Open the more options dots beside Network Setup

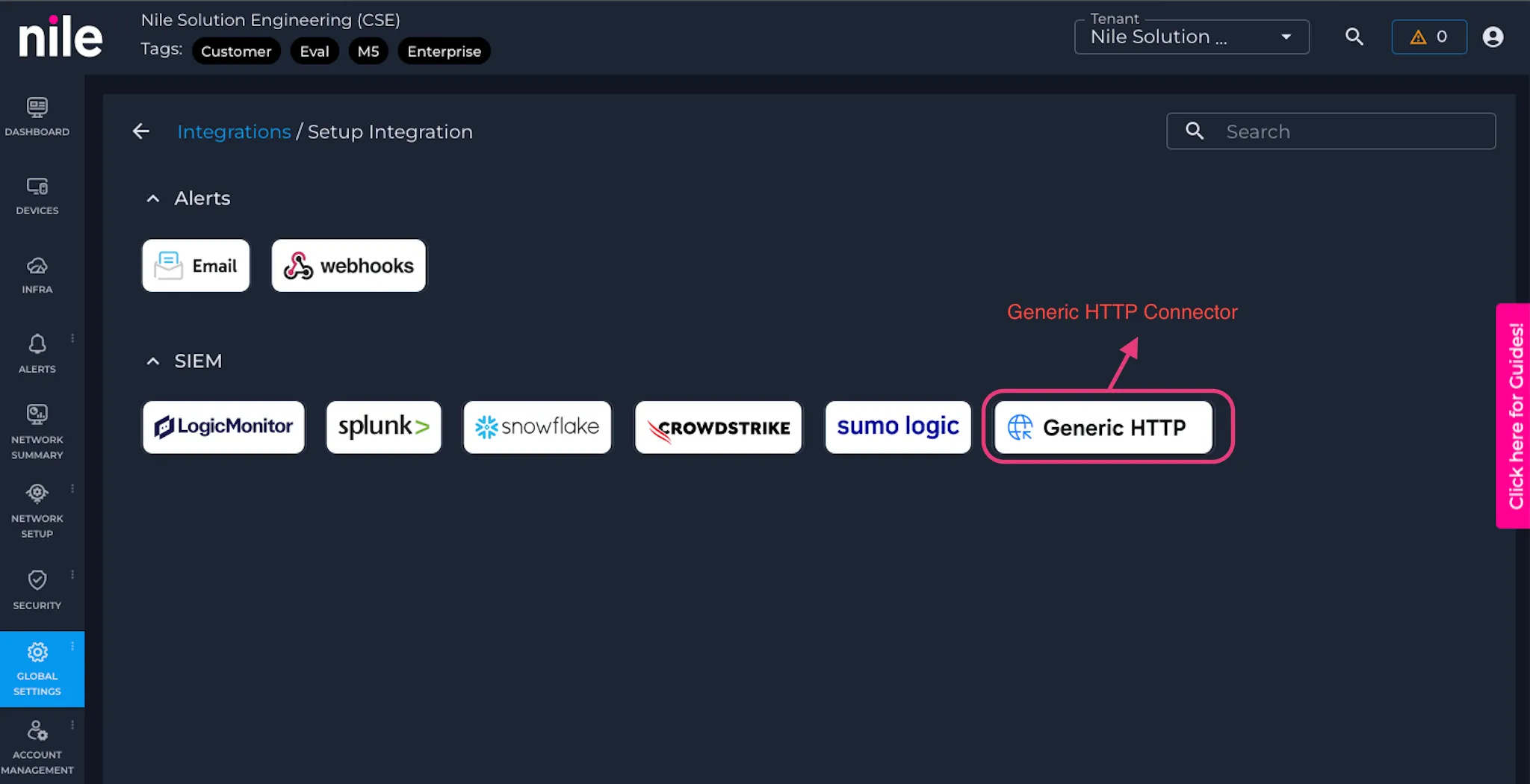pos(72,488)
